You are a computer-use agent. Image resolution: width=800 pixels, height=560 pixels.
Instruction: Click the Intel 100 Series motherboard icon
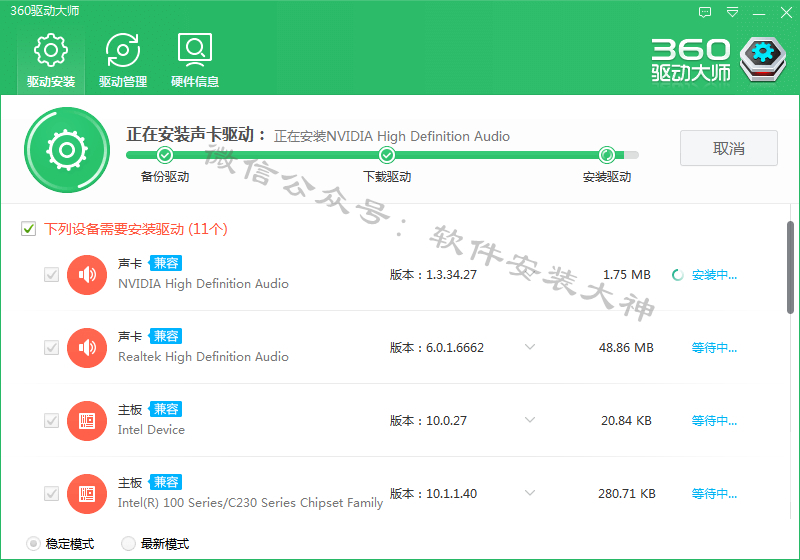coord(87,494)
